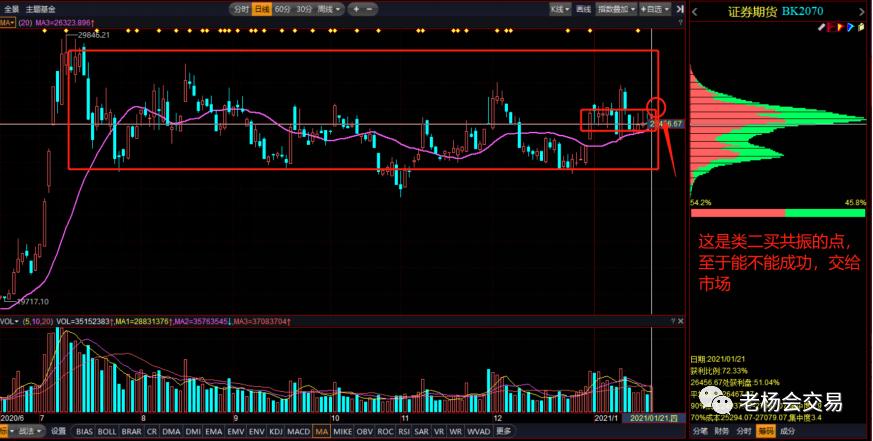Open 战法 strategy dropdown

[x=29, y=432]
